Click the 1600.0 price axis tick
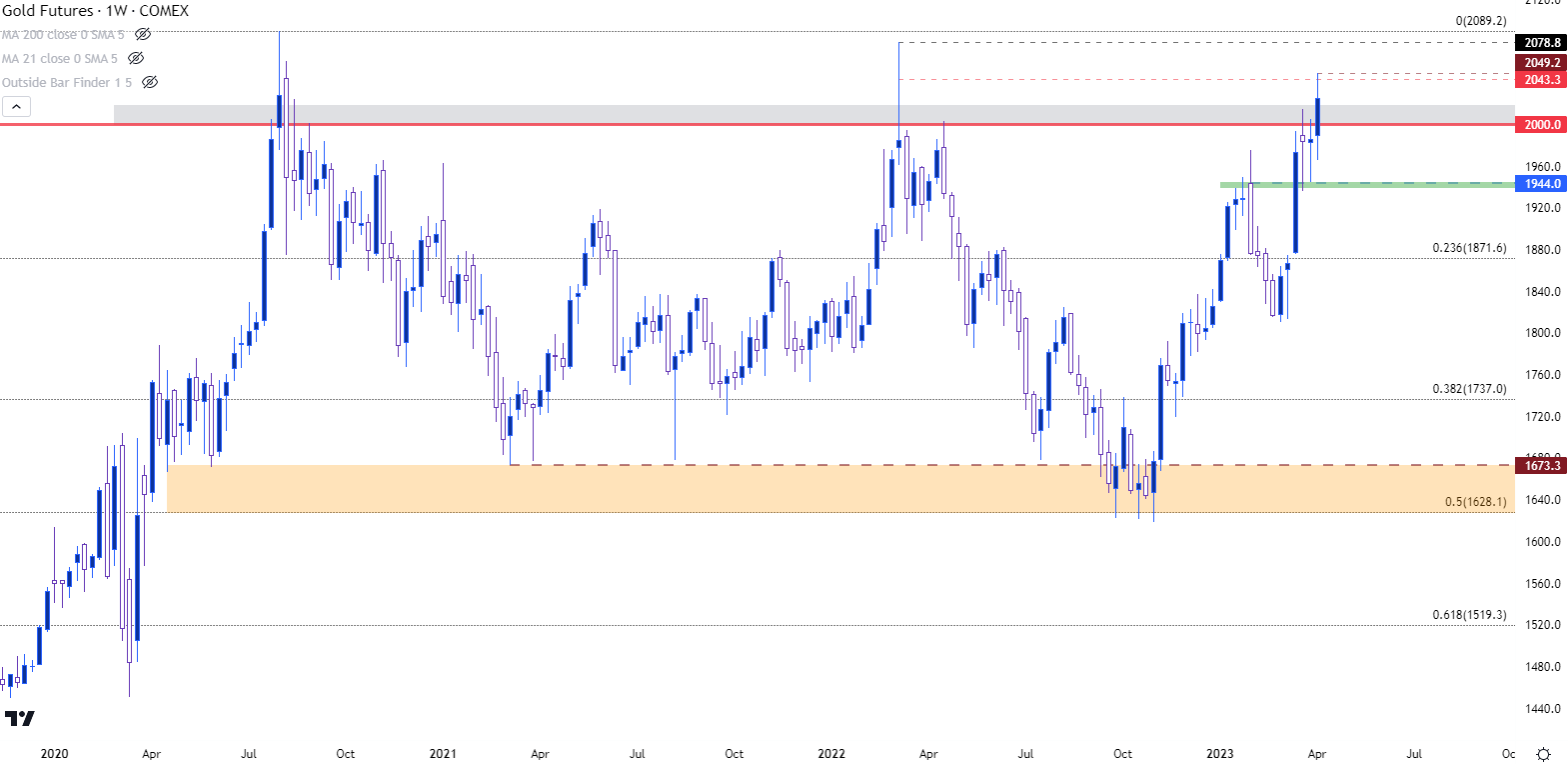 [x=1542, y=542]
